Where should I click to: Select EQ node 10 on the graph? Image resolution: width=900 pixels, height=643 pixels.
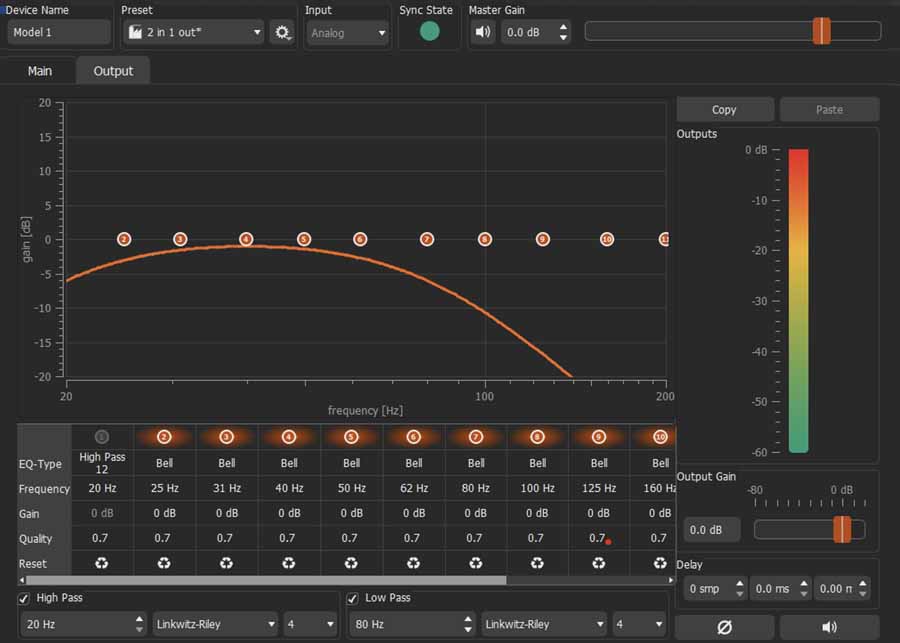tap(607, 239)
